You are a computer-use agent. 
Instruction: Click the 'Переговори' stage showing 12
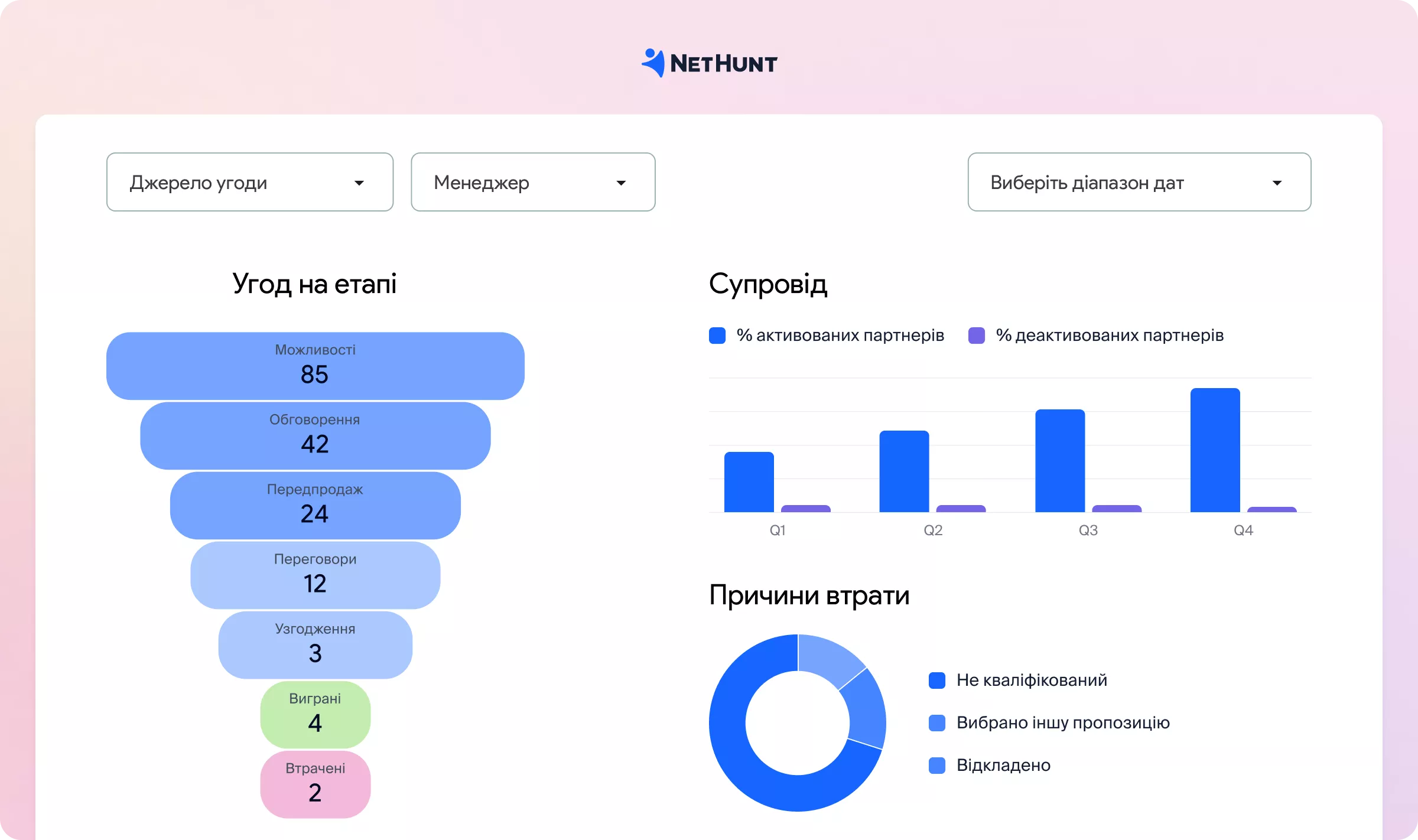315,575
